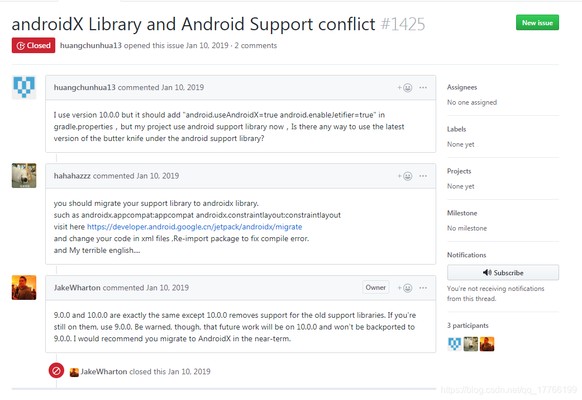Click the Owner badge on JakeWharton's comment

click(376, 288)
